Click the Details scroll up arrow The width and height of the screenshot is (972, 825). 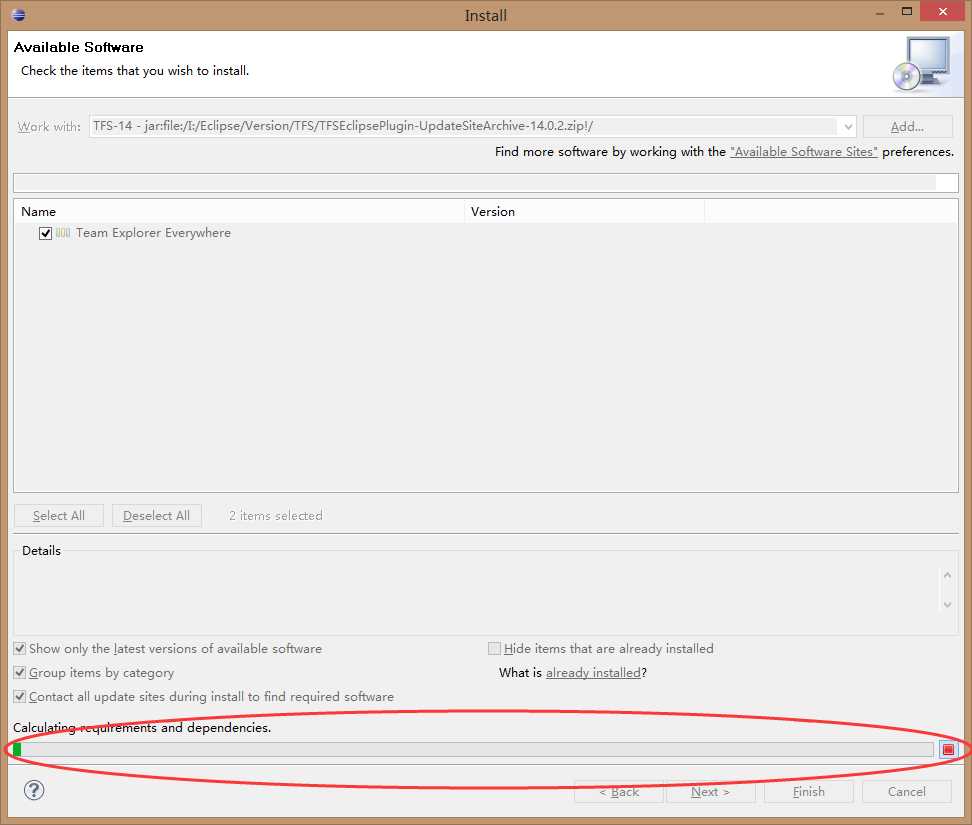[x=947, y=575]
